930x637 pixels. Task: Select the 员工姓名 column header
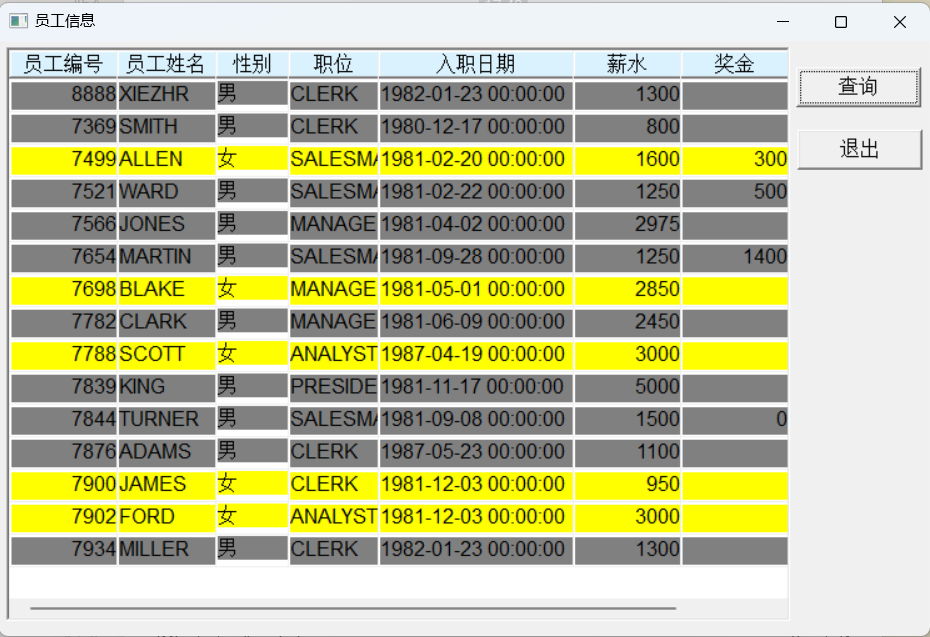pyautogui.click(x=167, y=64)
